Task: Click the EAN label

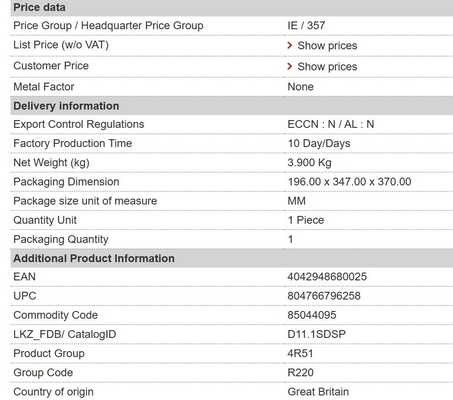Action: (24, 277)
